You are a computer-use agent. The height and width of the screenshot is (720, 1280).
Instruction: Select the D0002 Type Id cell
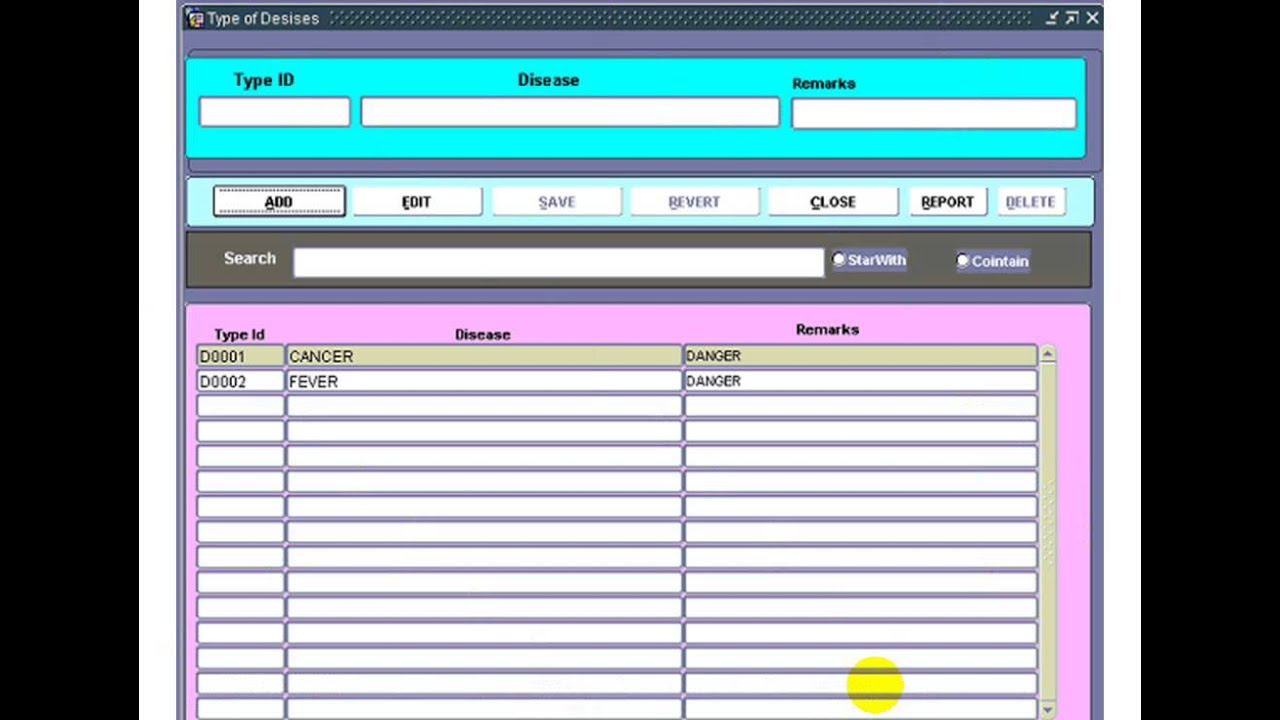coord(241,381)
